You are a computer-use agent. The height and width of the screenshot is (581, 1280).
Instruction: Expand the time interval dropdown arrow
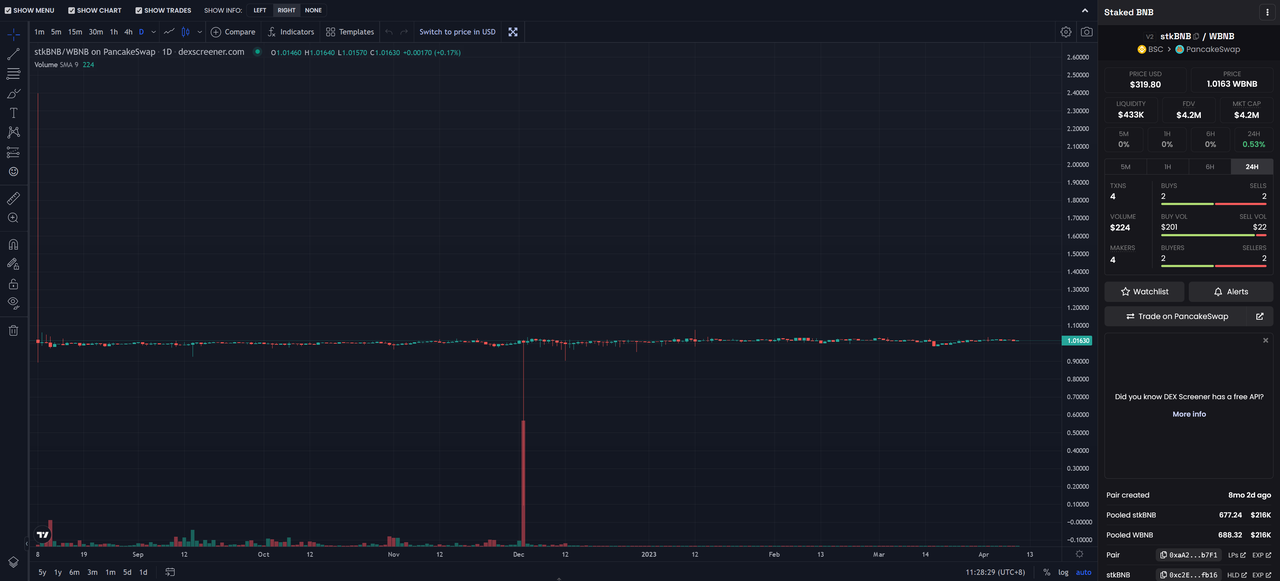tap(153, 32)
